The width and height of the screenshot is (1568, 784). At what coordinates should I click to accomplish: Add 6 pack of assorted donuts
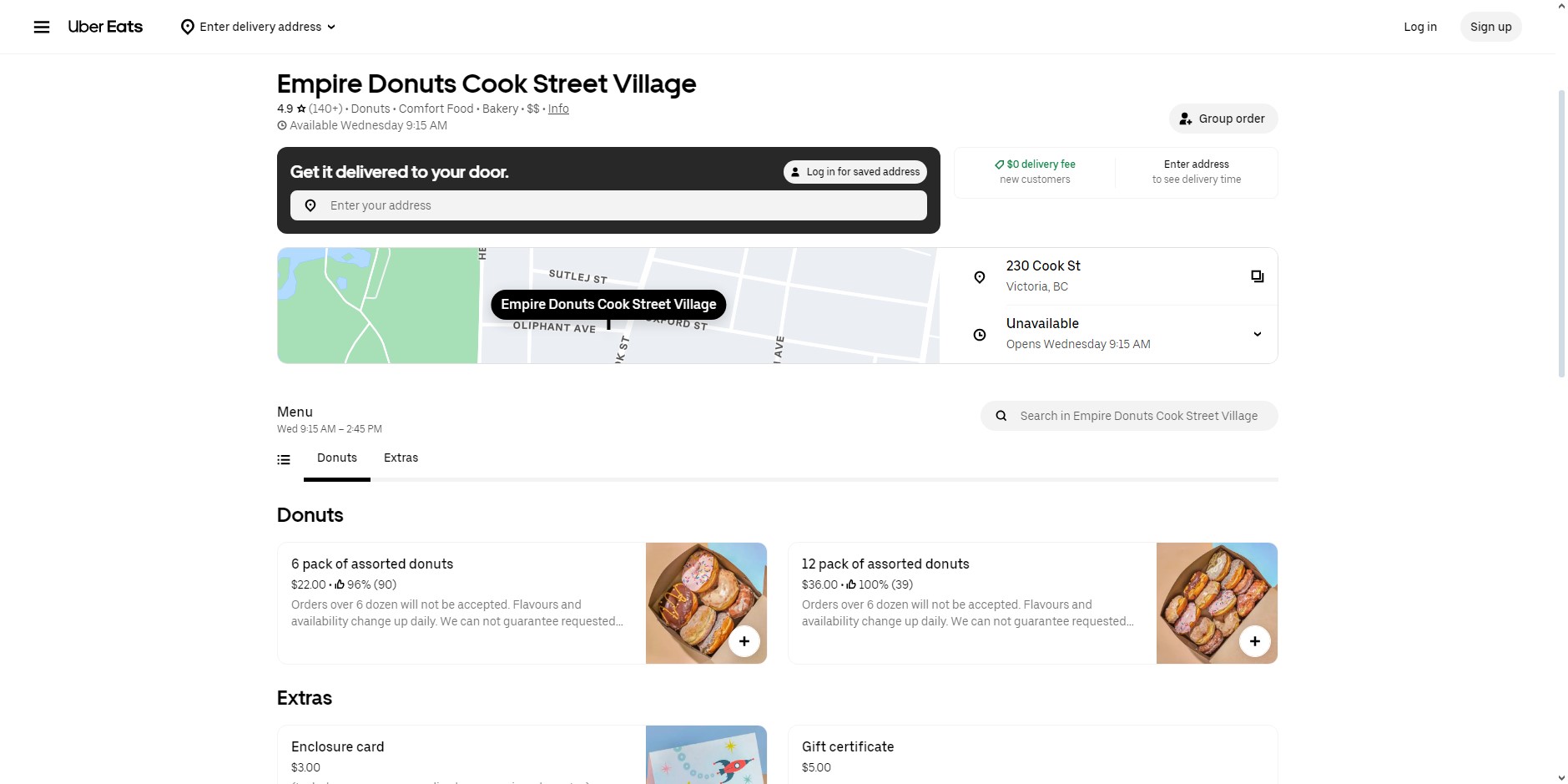[744, 641]
